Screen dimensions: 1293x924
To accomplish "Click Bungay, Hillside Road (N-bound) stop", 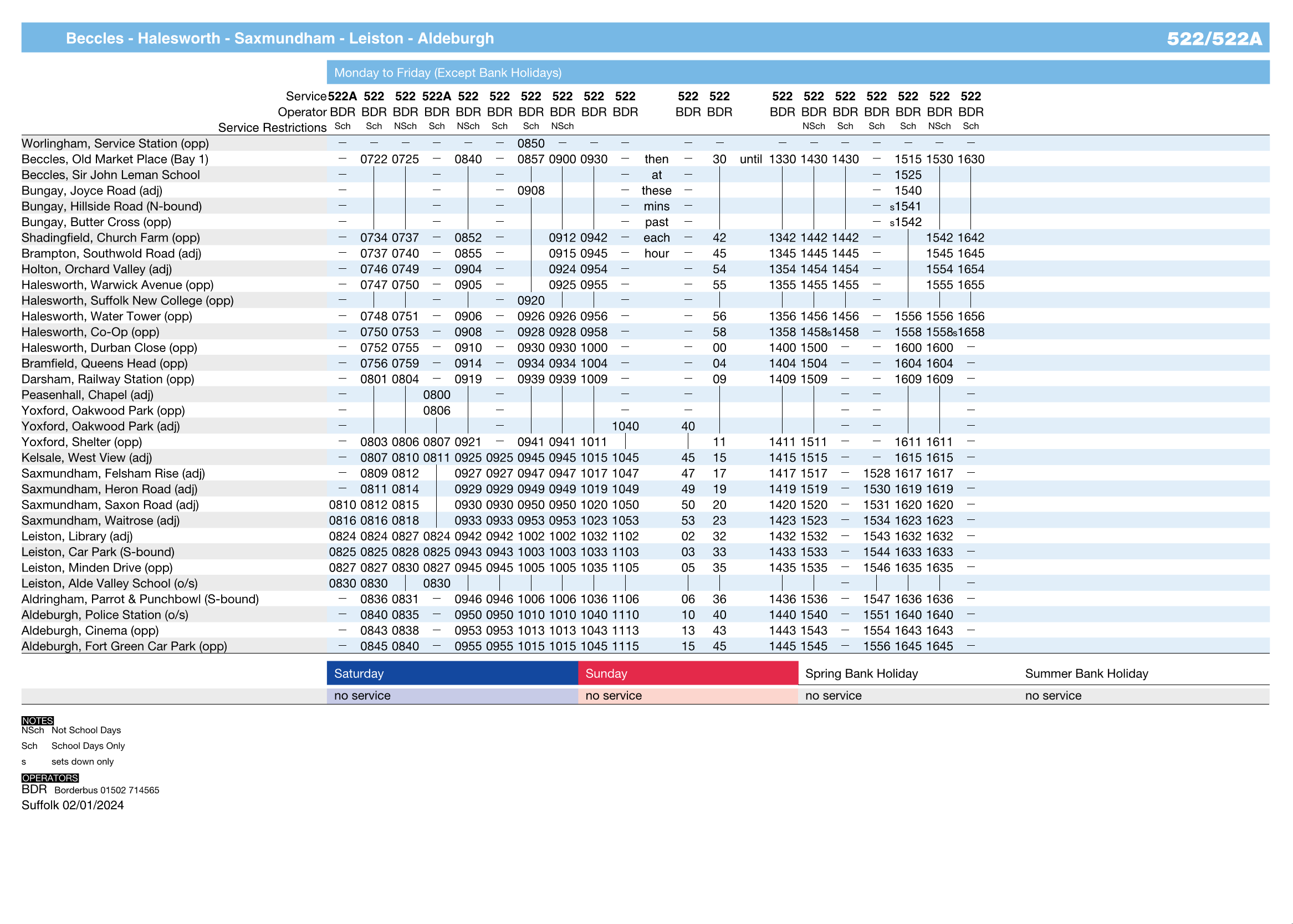I will [x=111, y=206].
